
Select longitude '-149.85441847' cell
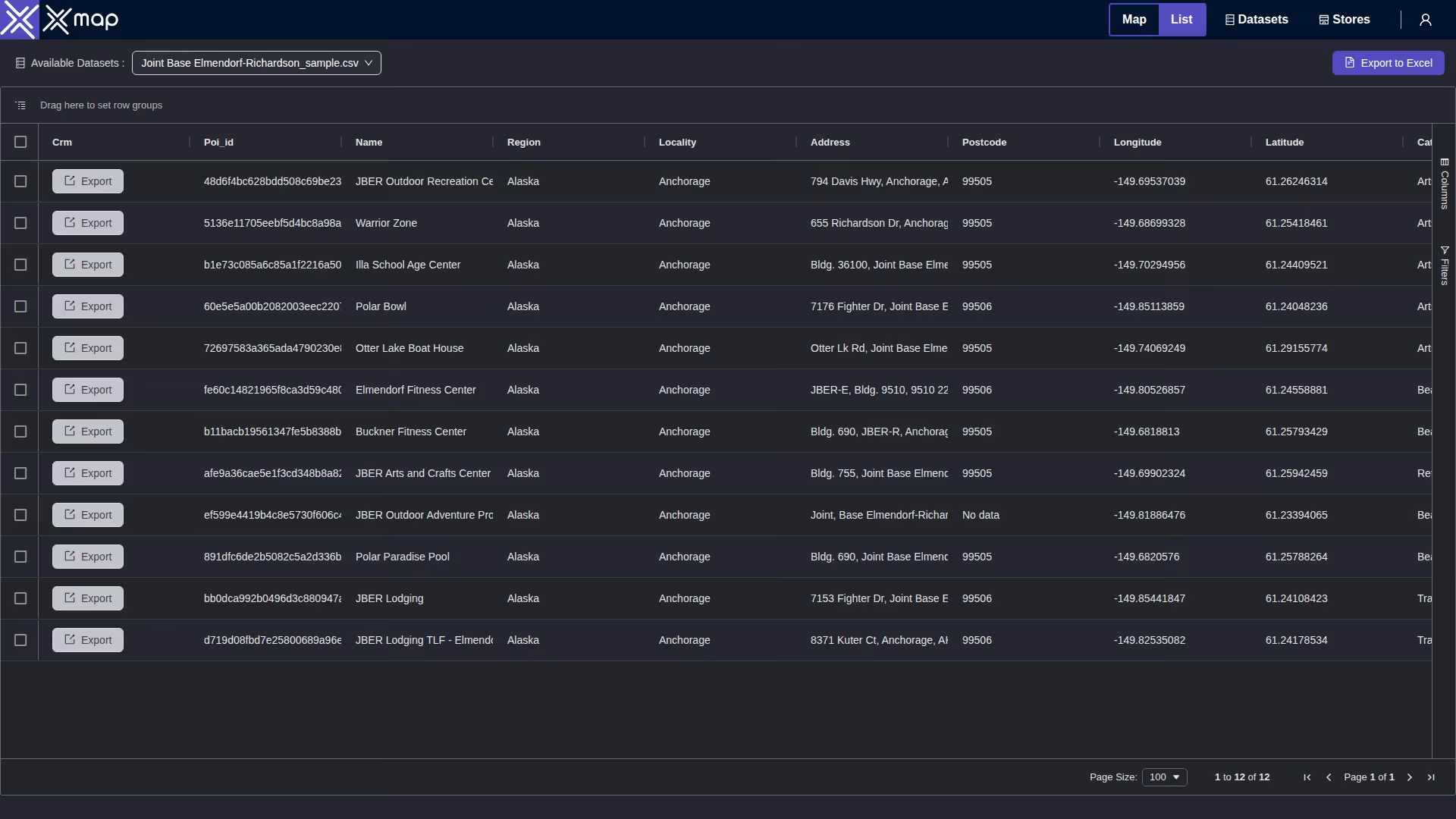(1150, 598)
